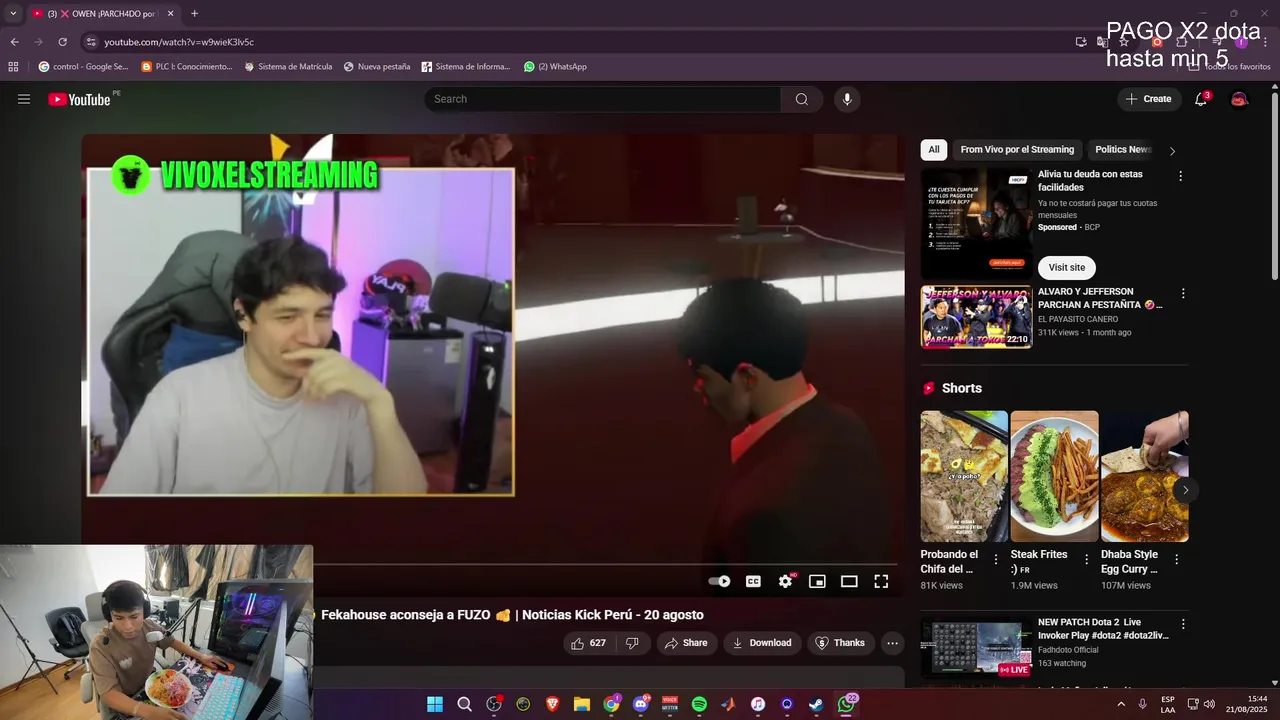Open a new browser tab
The width and height of the screenshot is (1280, 720).
194,14
